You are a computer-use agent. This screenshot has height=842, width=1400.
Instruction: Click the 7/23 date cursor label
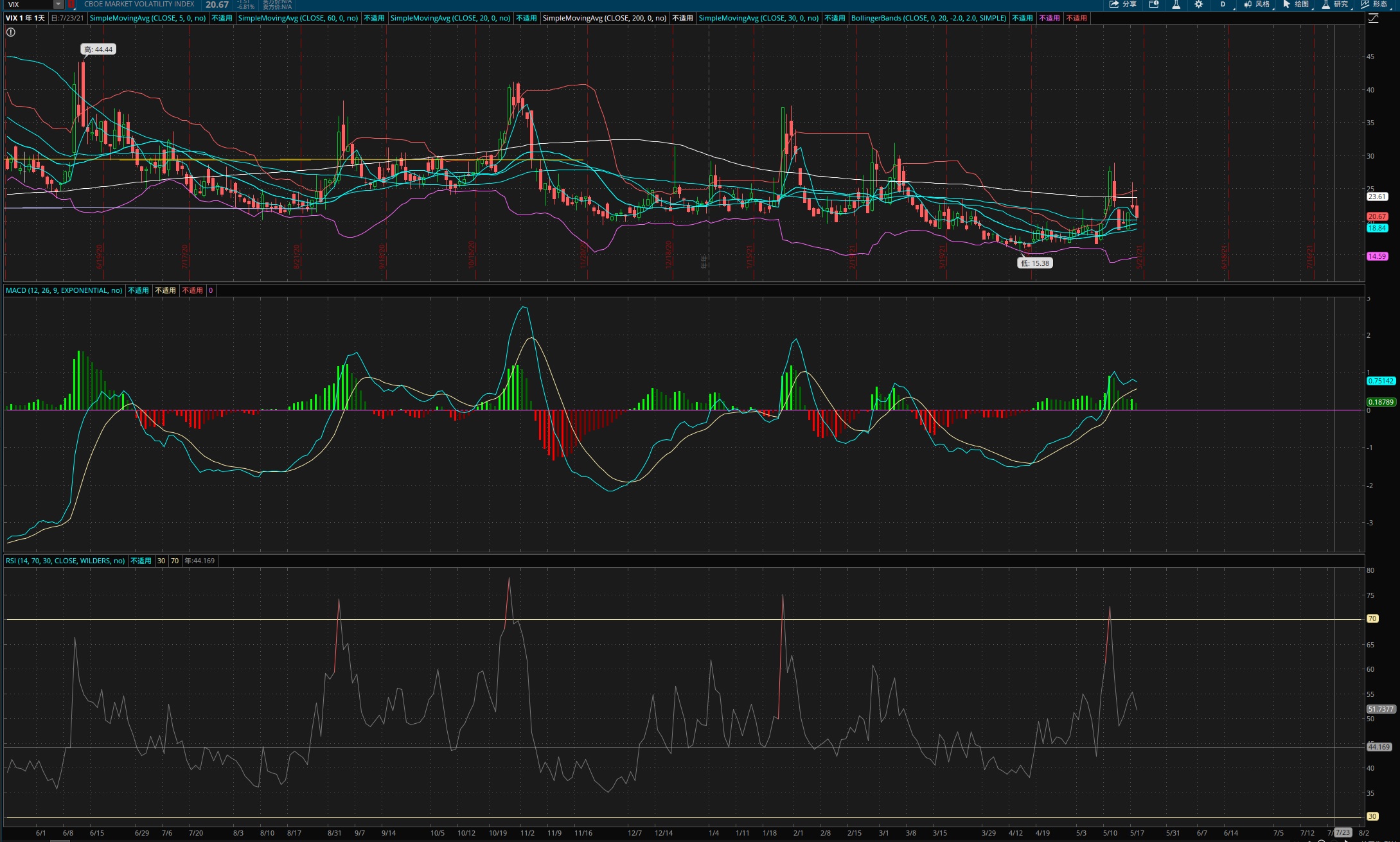coord(1342,832)
